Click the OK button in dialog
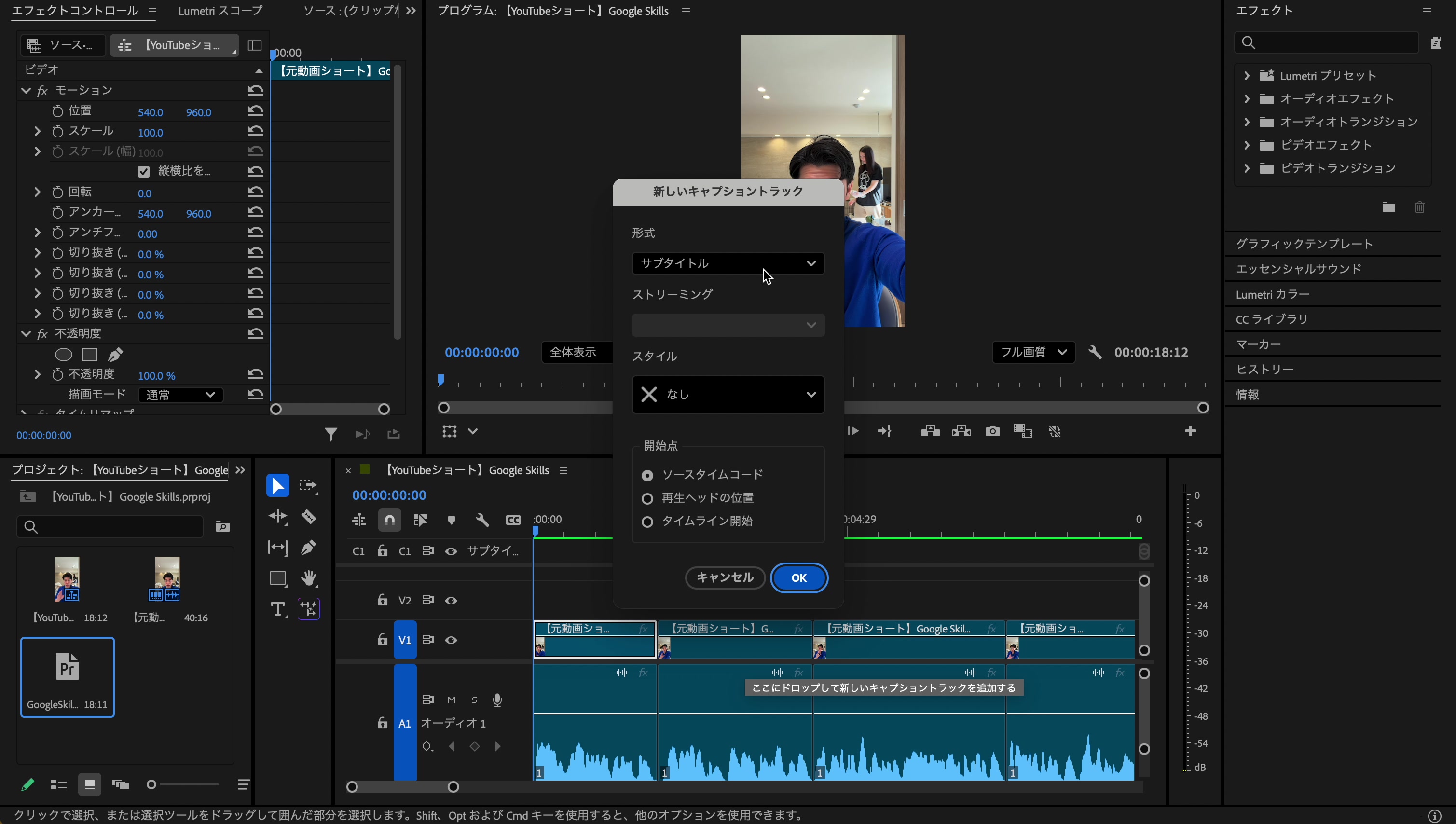This screenshot has width=1456, height=824. [x=798, y=578]
